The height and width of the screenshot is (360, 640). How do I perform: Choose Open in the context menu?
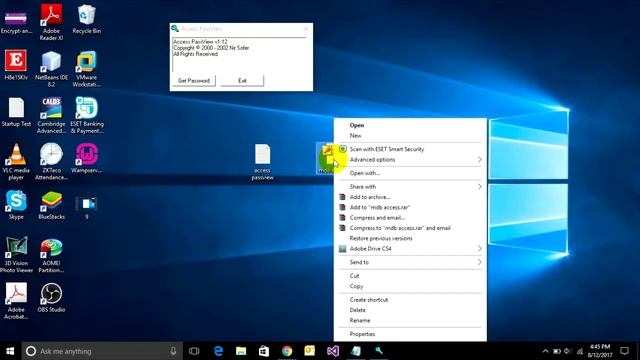click(410, 125)
